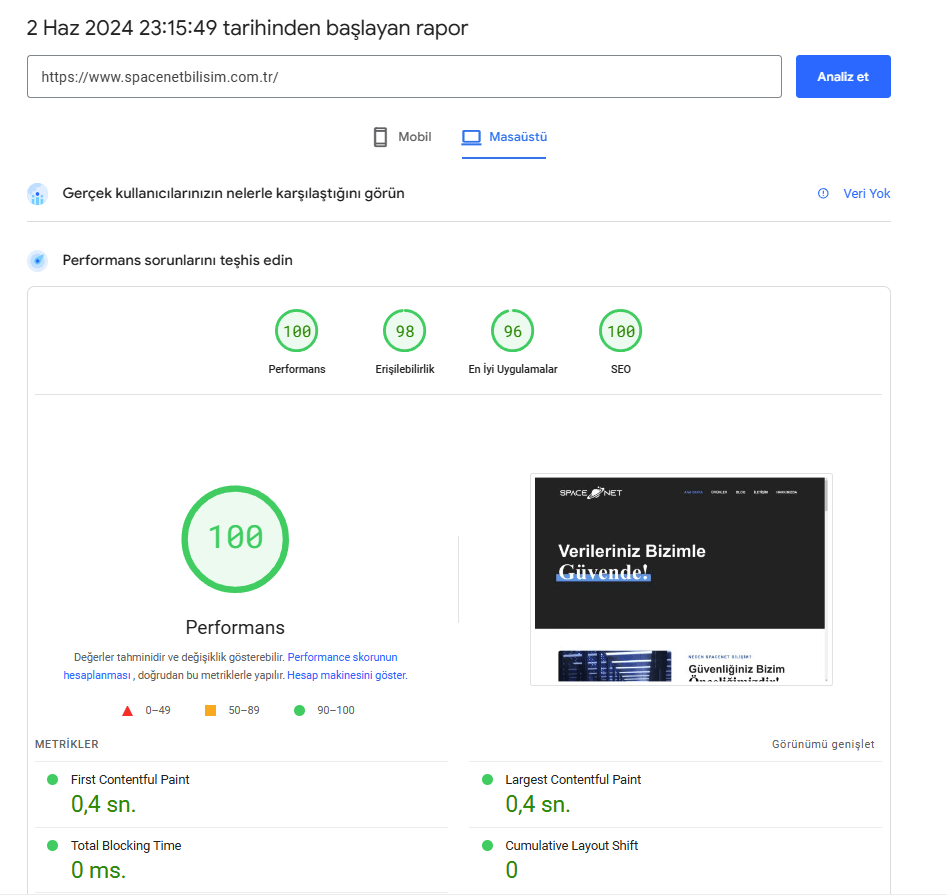Click the Veri Yok label
The image size is (947, 895).
tap(866, 194)
